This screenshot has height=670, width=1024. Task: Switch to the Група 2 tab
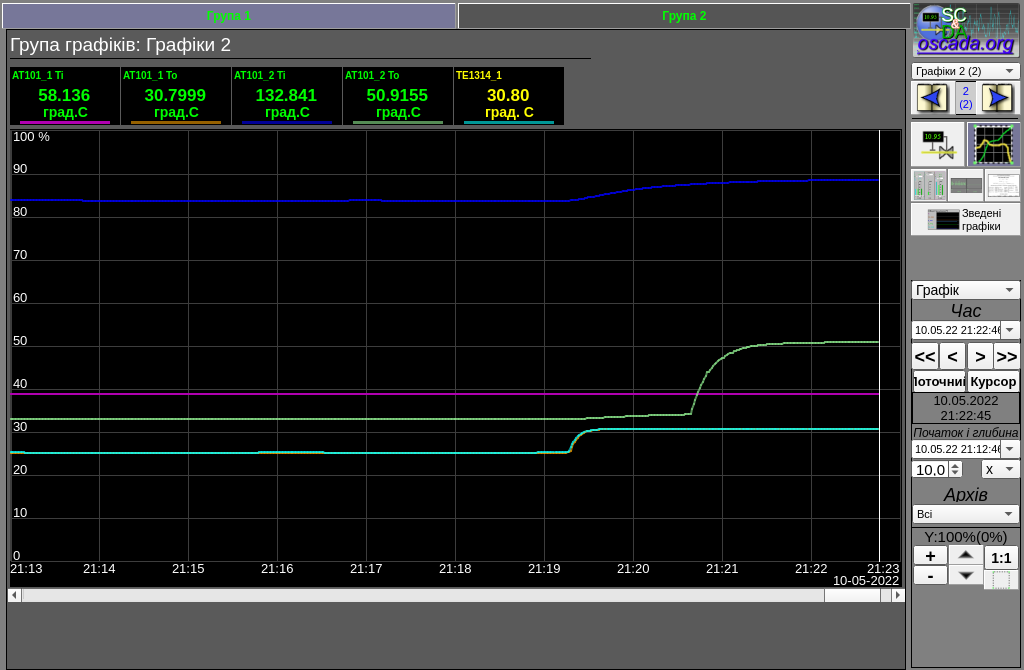click(684, 16)
